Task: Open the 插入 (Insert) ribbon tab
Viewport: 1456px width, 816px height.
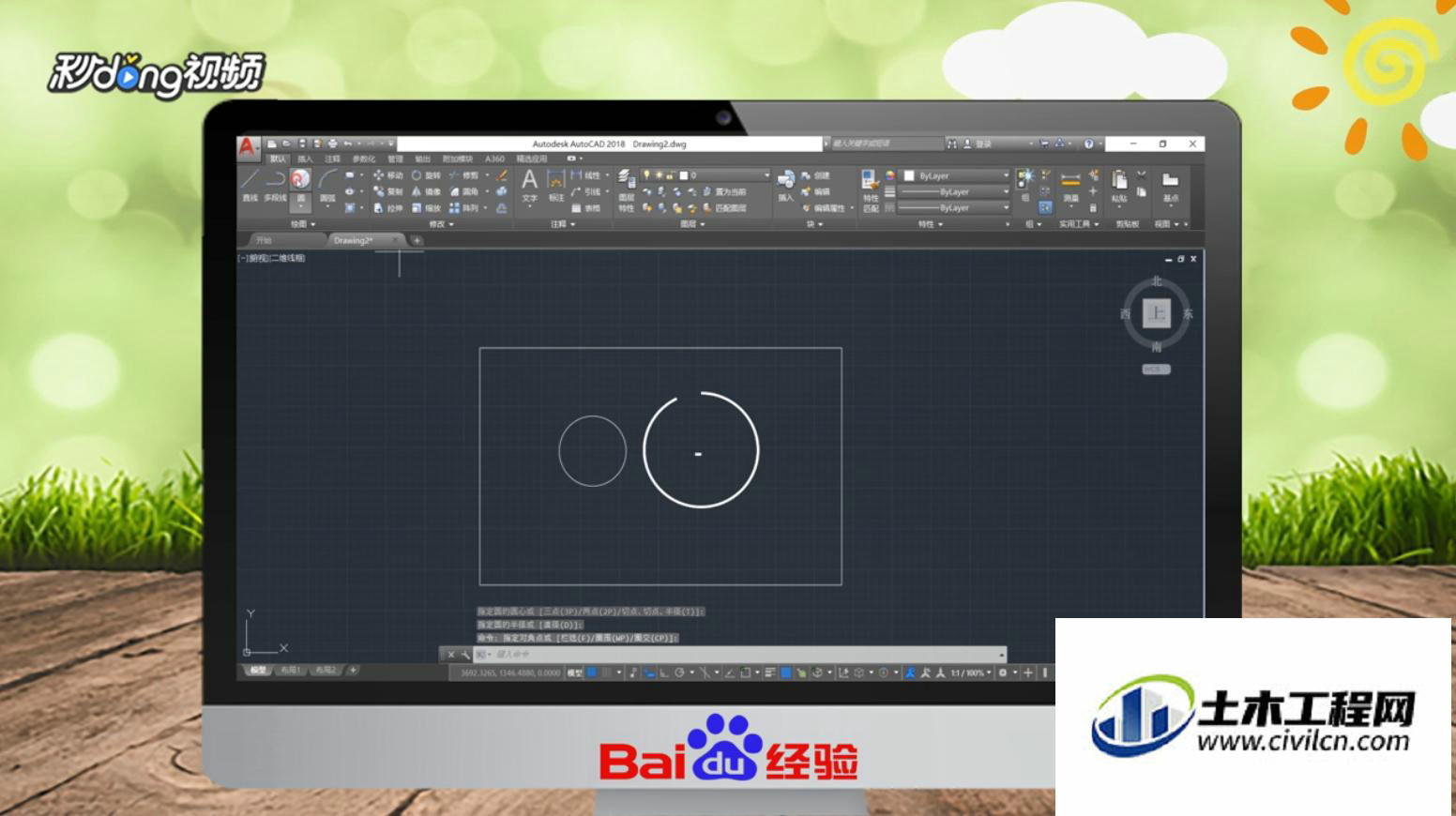Action: coord(305,159)
